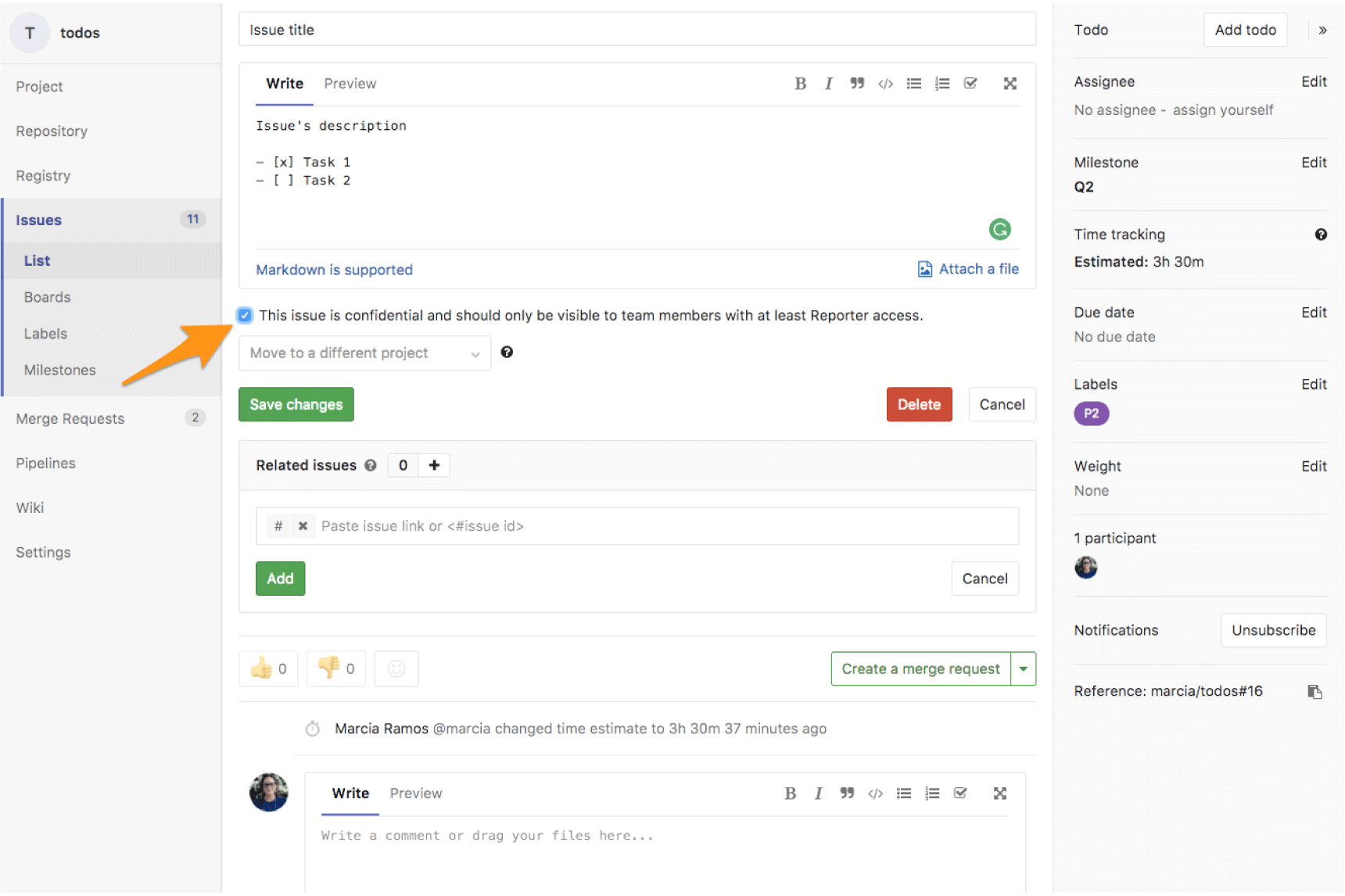
Task: Add task list in issue description toolbar
Action: [970, 84]
